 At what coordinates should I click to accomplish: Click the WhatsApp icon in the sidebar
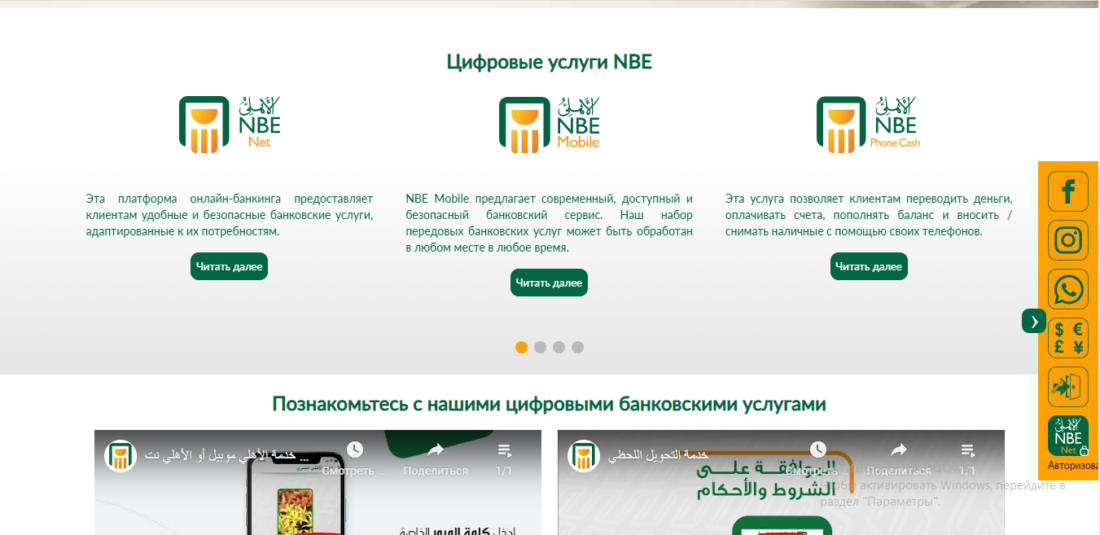[x=1068, y=289]
